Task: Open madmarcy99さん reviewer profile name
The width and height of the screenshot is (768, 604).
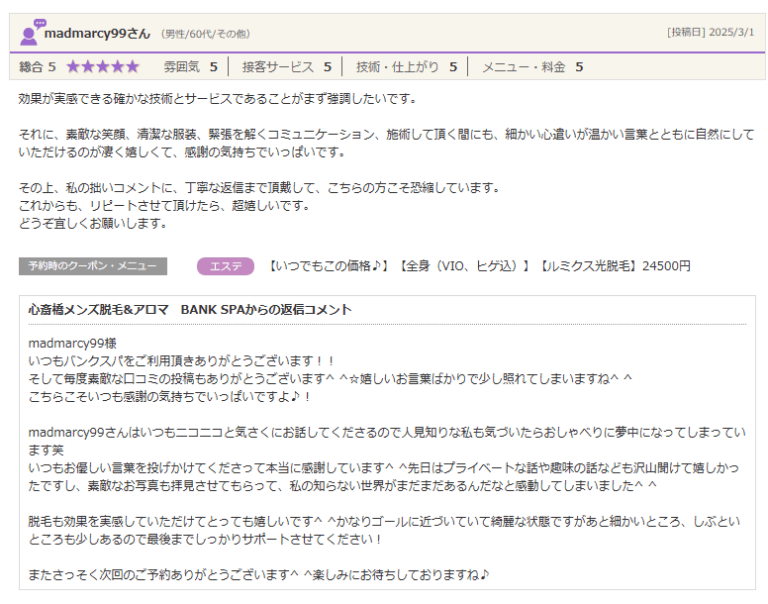Action: coord(97,33)
